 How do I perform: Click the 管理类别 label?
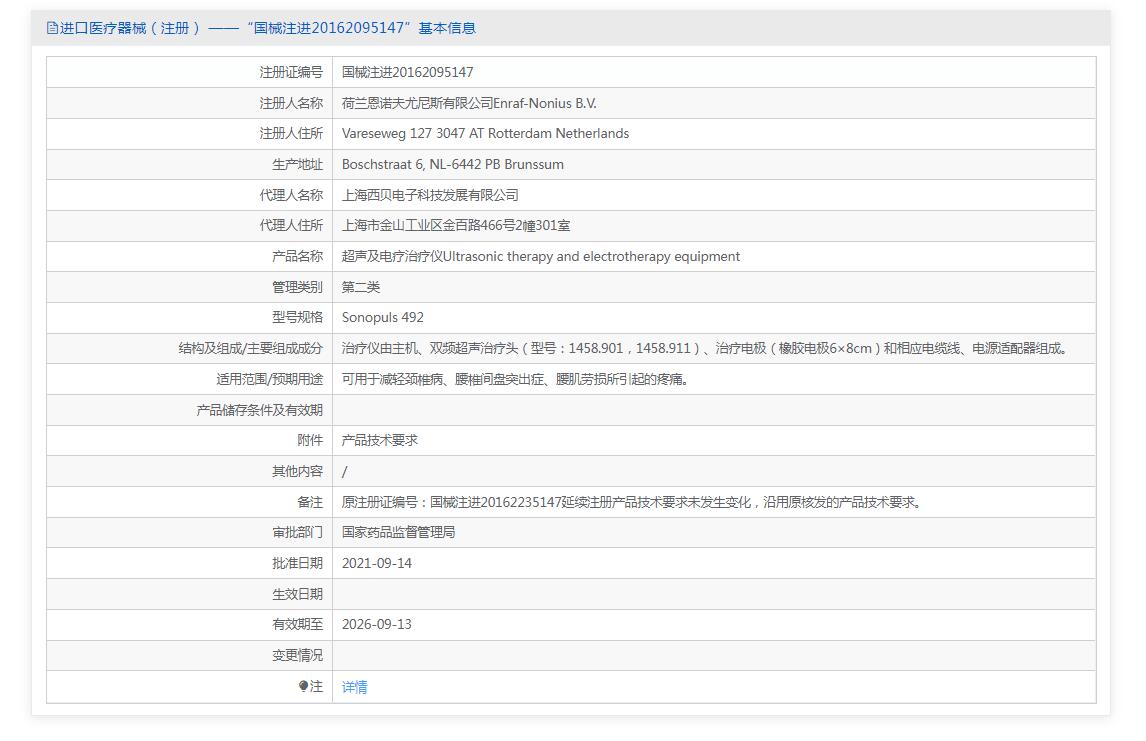coord(297,287)
